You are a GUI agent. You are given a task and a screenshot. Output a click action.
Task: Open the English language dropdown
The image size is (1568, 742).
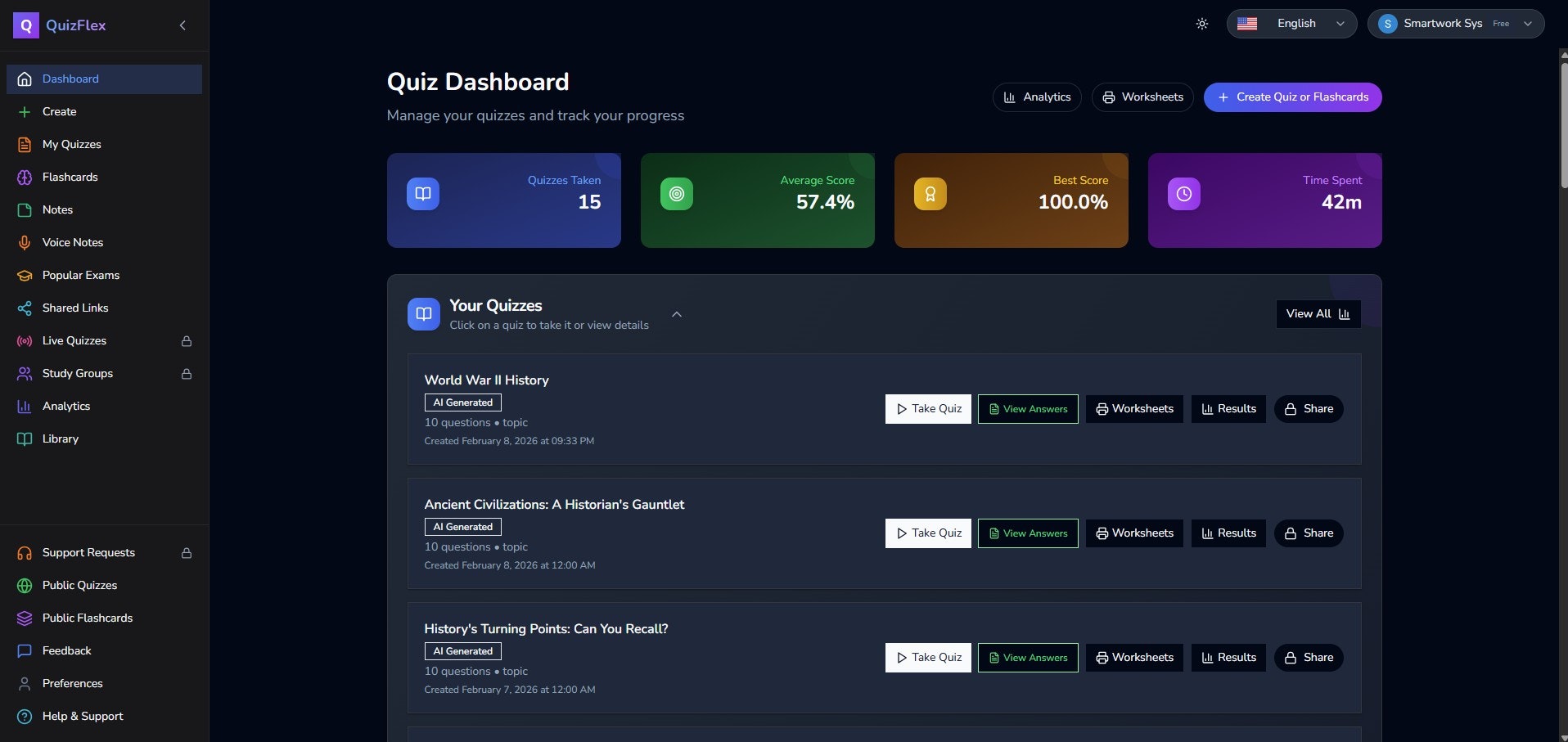pyautogui.click(x=1291, y=24)
